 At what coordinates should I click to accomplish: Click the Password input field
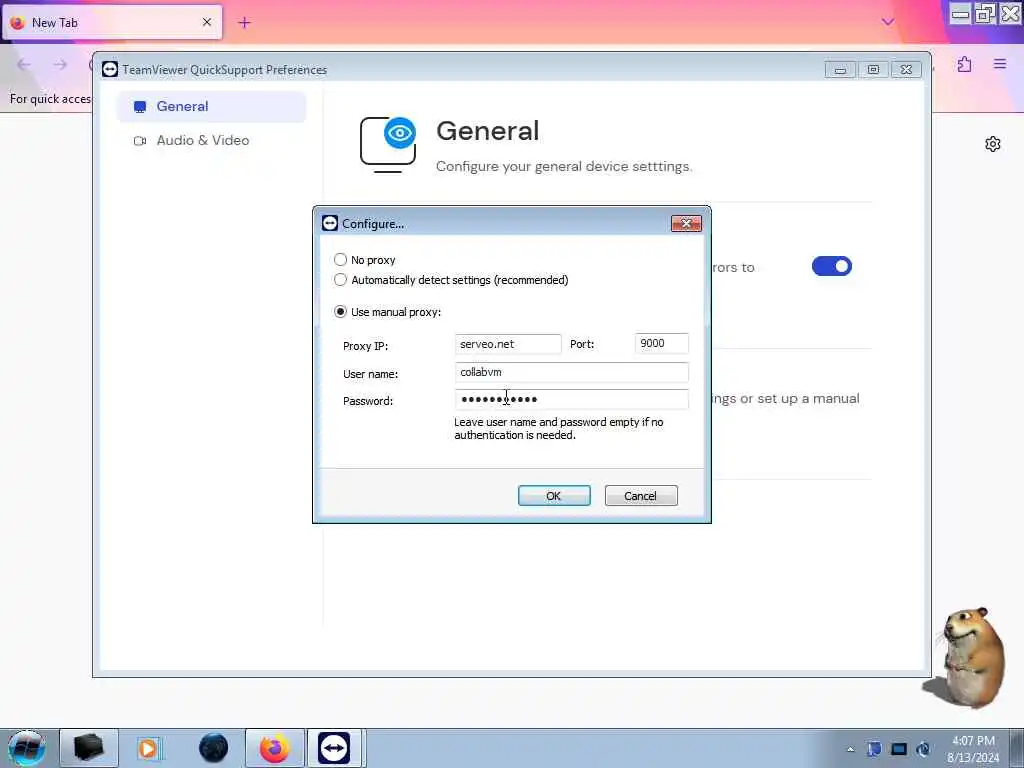[571, 399]
